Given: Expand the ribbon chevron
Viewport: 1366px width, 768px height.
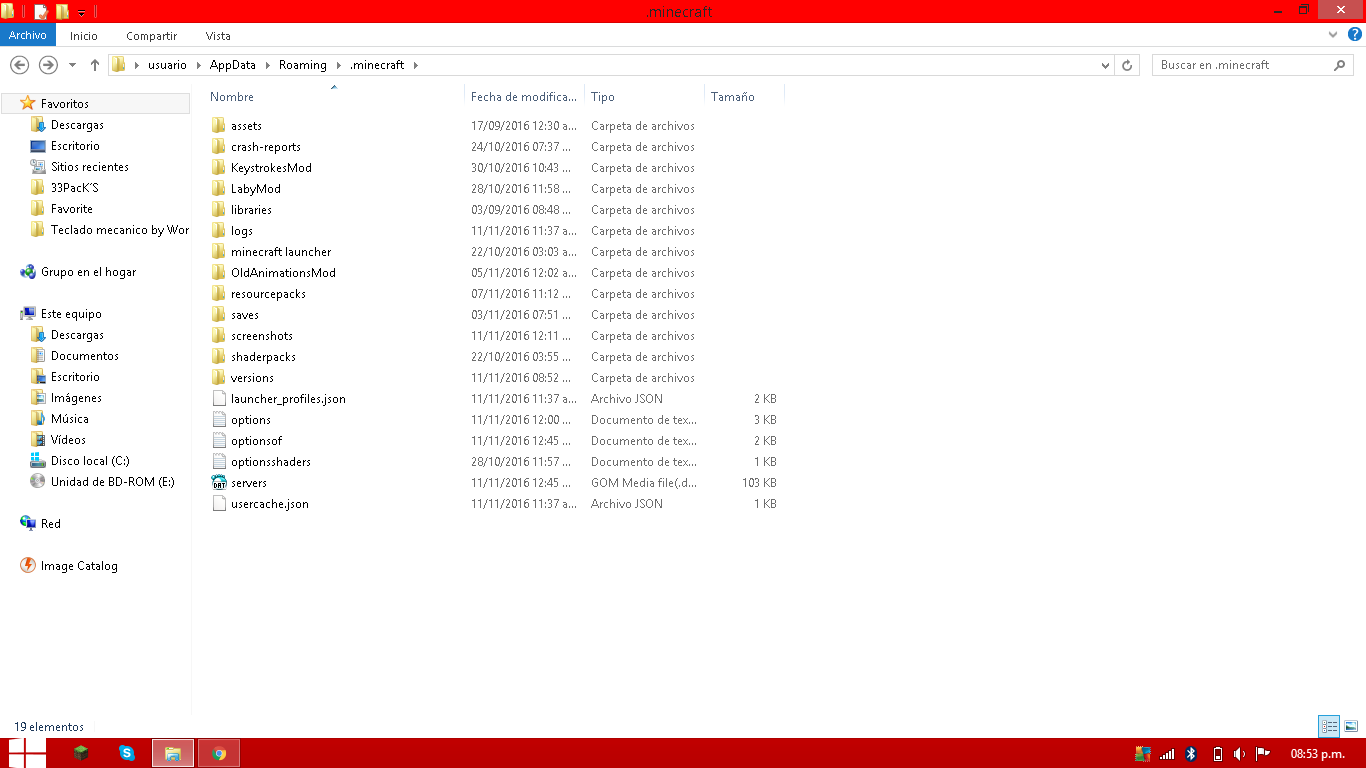Looking at the screenshot, I should coord(1334,35).
